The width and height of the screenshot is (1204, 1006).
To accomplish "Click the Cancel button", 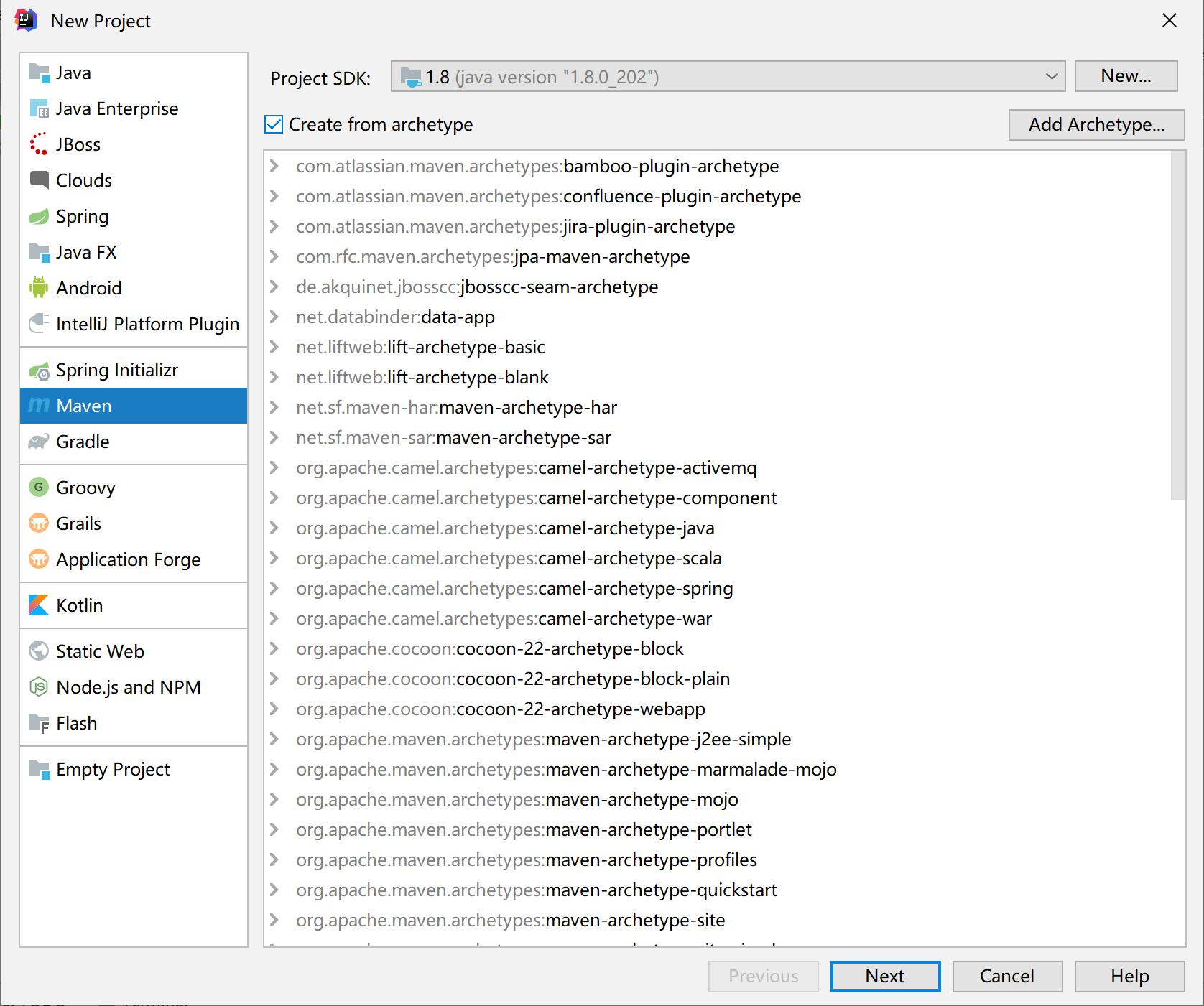I will [1007, 977].
